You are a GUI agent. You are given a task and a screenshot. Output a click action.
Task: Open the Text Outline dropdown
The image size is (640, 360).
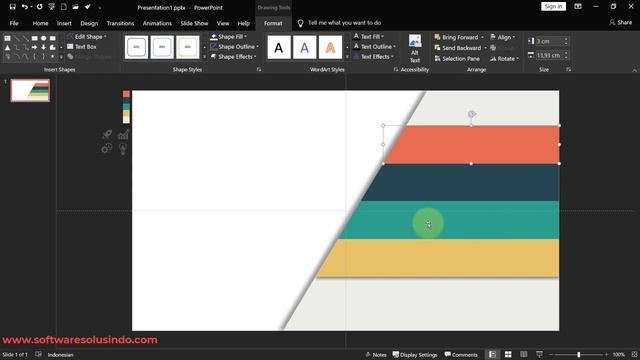374,47
